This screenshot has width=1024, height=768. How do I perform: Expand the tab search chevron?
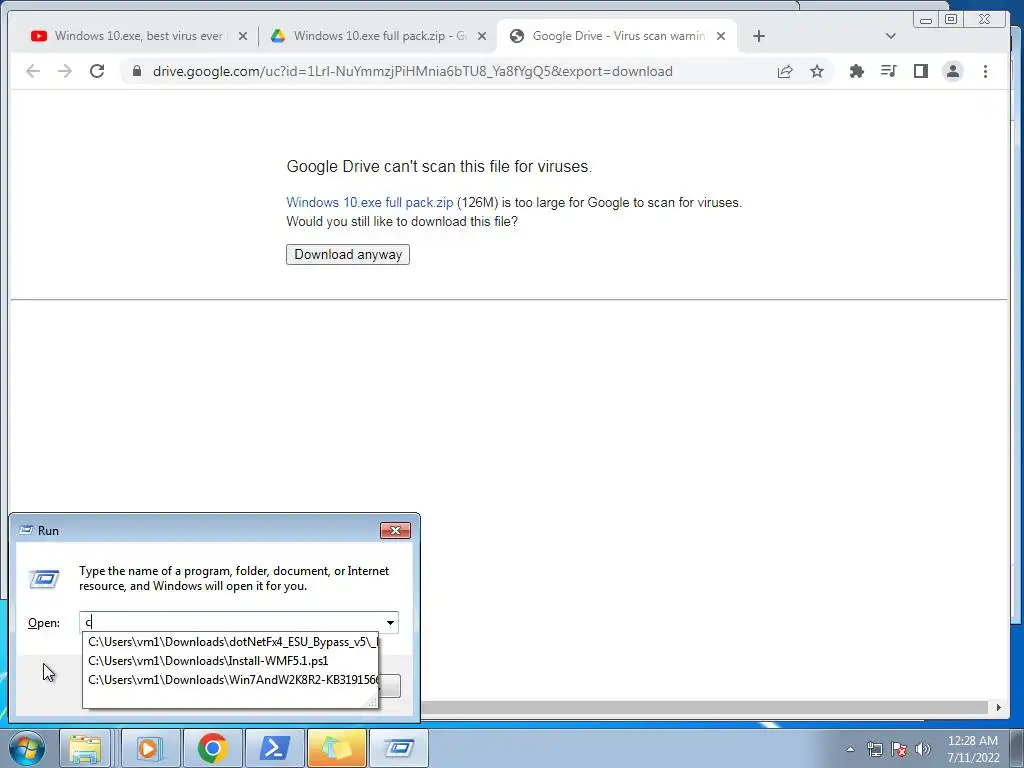coord(890,36)
